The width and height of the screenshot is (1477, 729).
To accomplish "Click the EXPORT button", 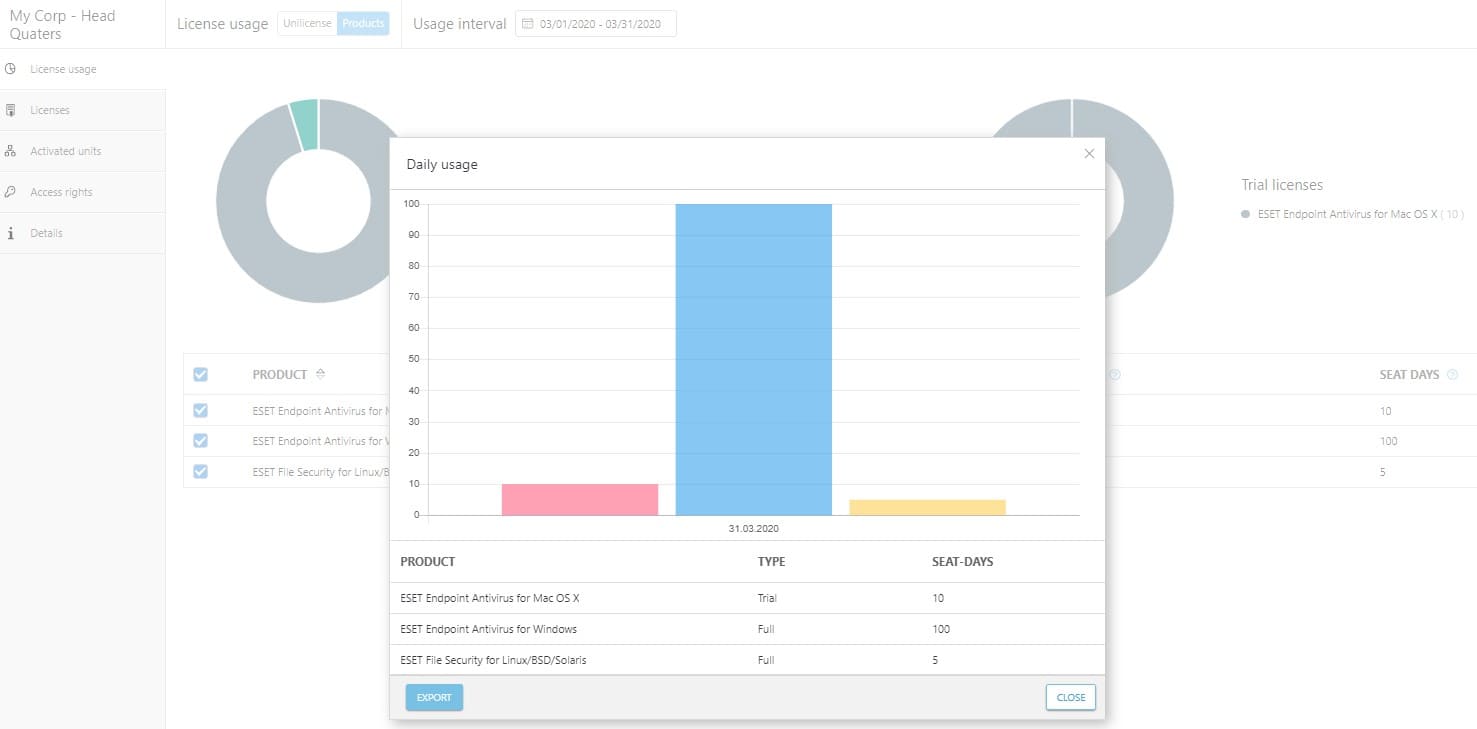I will tap(434, 698).
